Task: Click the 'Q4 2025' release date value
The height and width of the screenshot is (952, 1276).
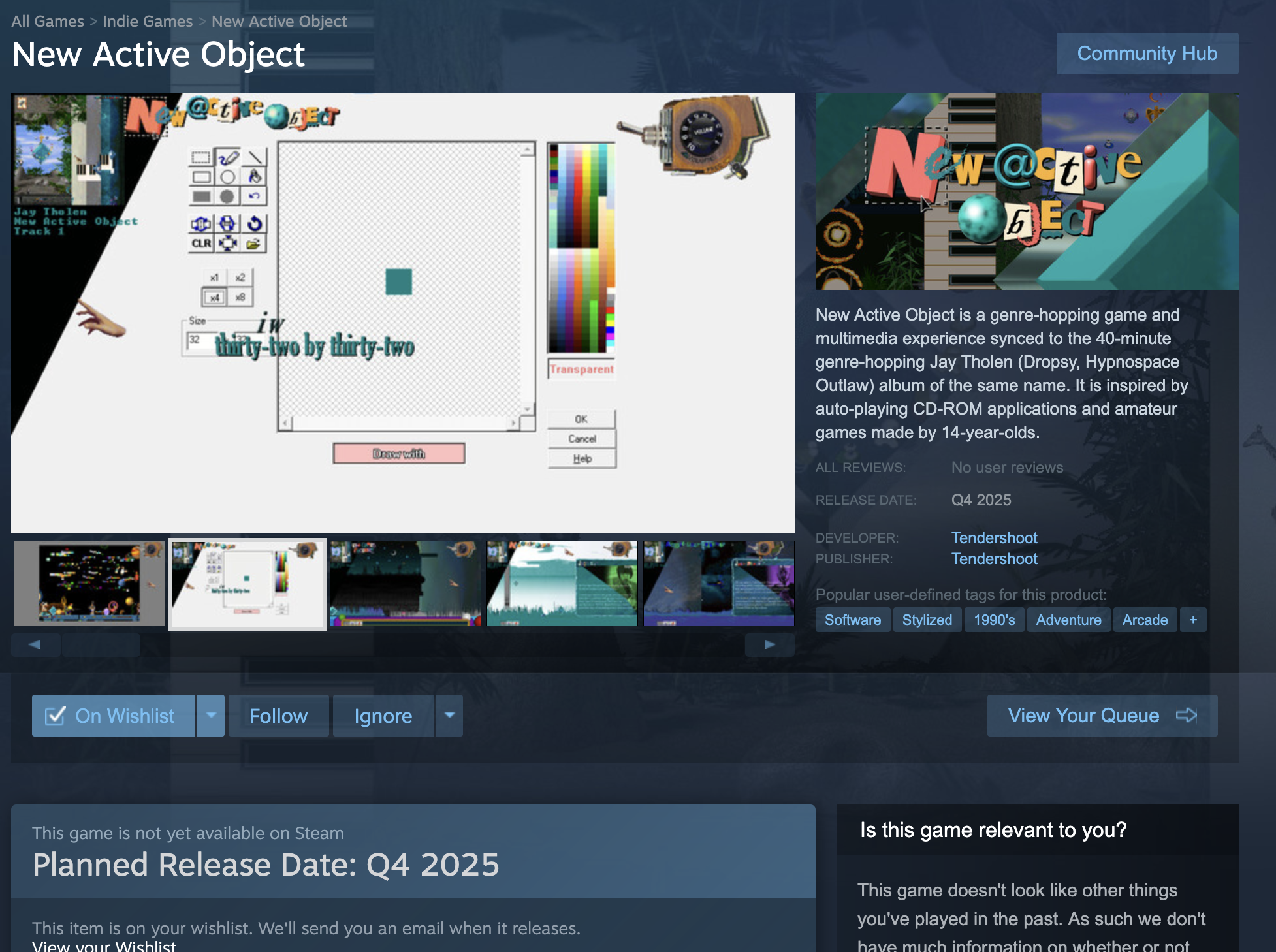Action: click(981, 500)
